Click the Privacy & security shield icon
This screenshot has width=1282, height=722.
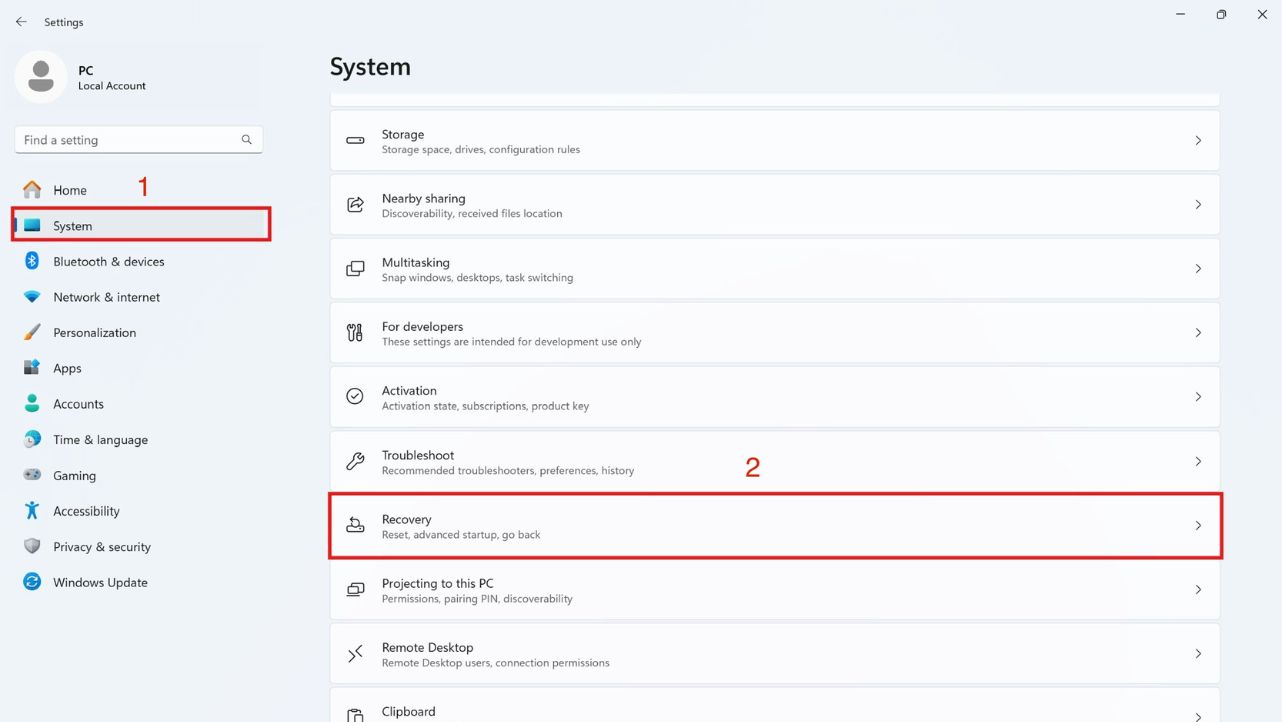click(x=32, y=546)
